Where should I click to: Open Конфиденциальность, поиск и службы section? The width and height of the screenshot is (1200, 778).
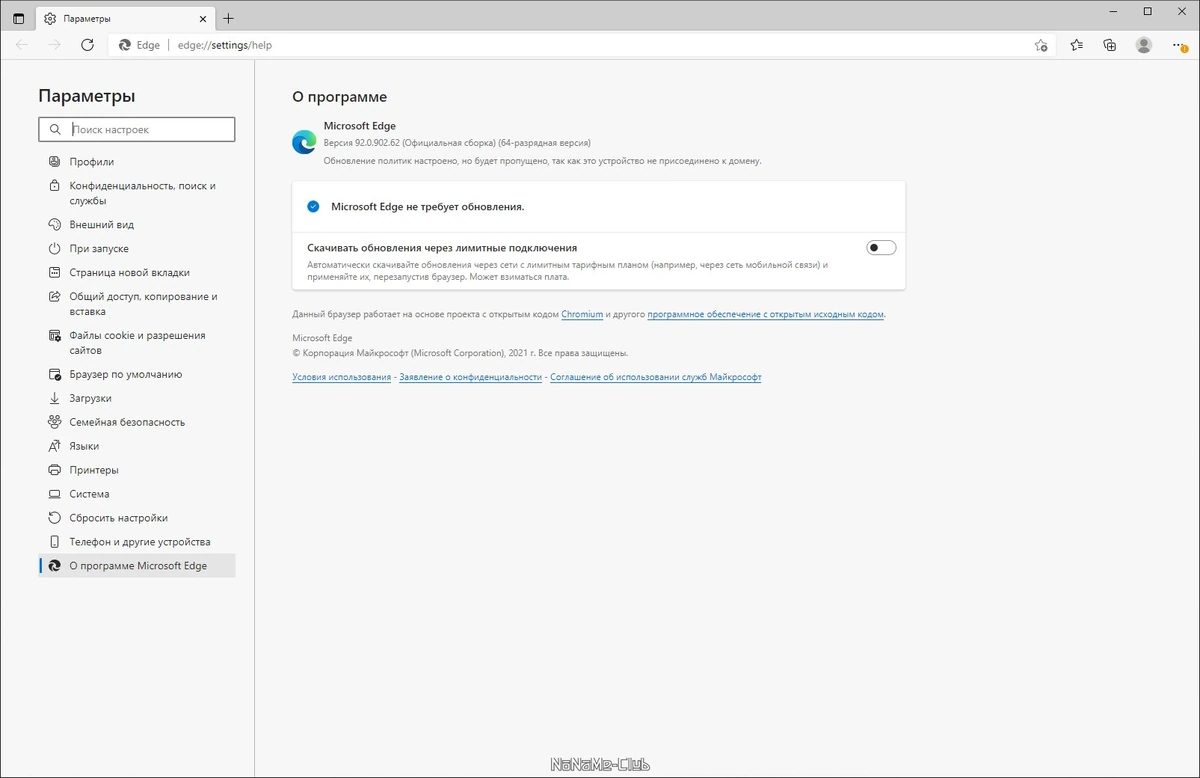137,193
